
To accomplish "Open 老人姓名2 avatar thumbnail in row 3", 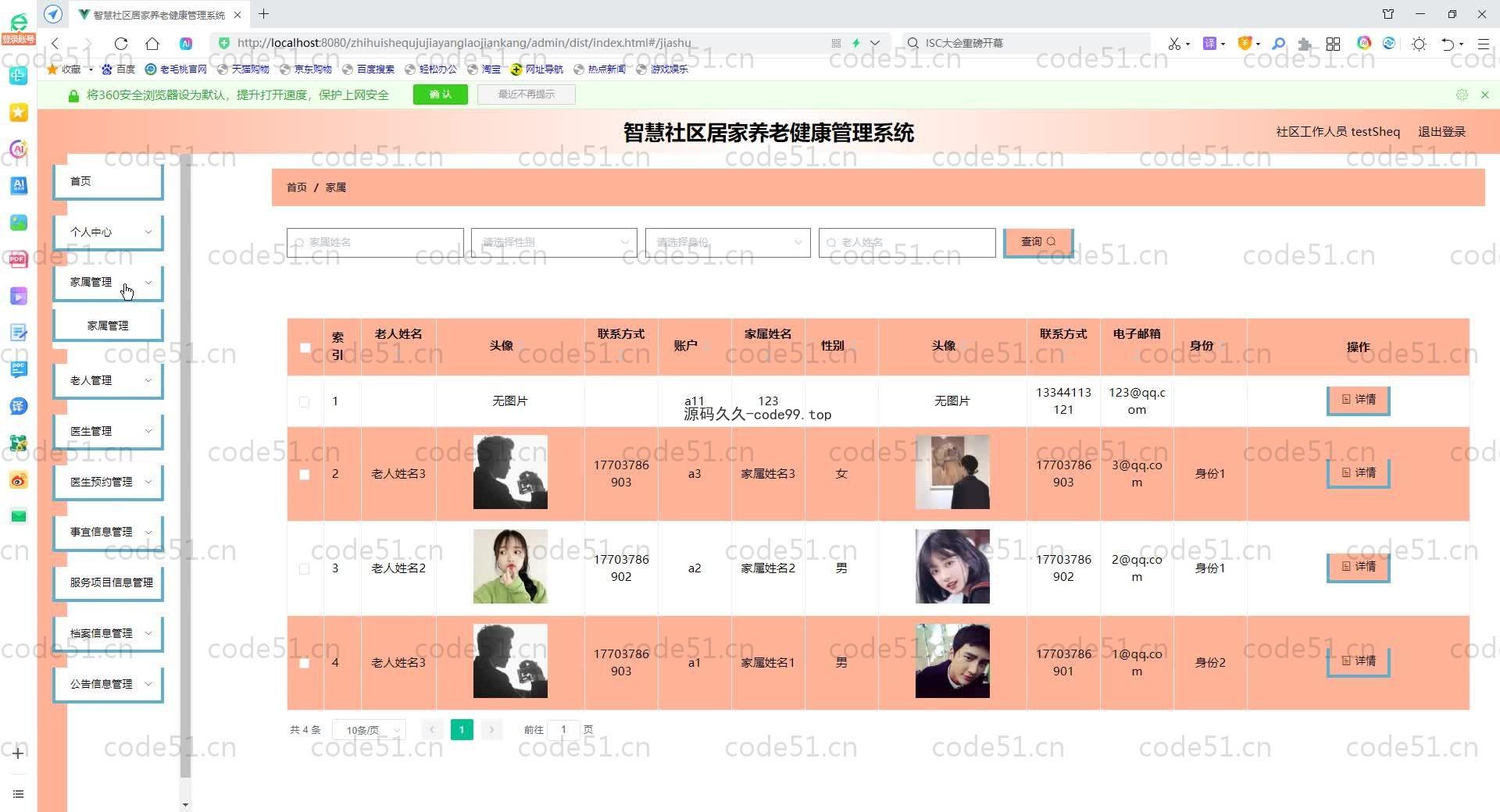I will (x=510, y=567).
